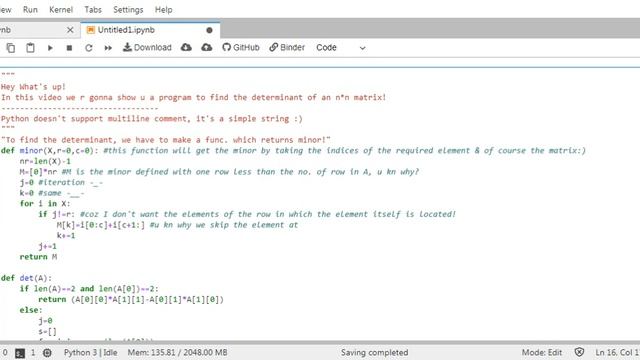Click the copy cells icon
The image size is (640, 360).
click(11, 48)
